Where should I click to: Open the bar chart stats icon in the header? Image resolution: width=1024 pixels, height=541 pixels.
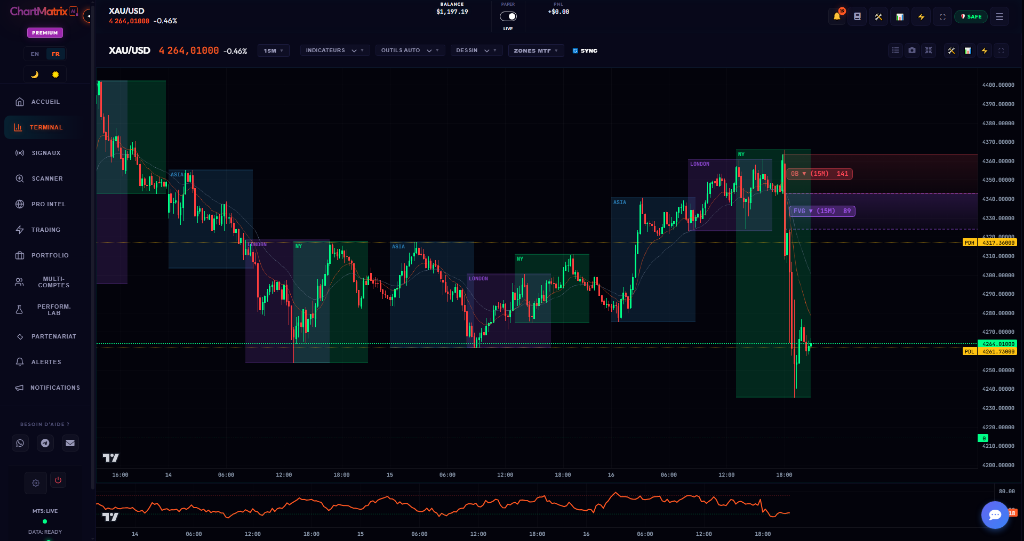(x=900, y=16)
